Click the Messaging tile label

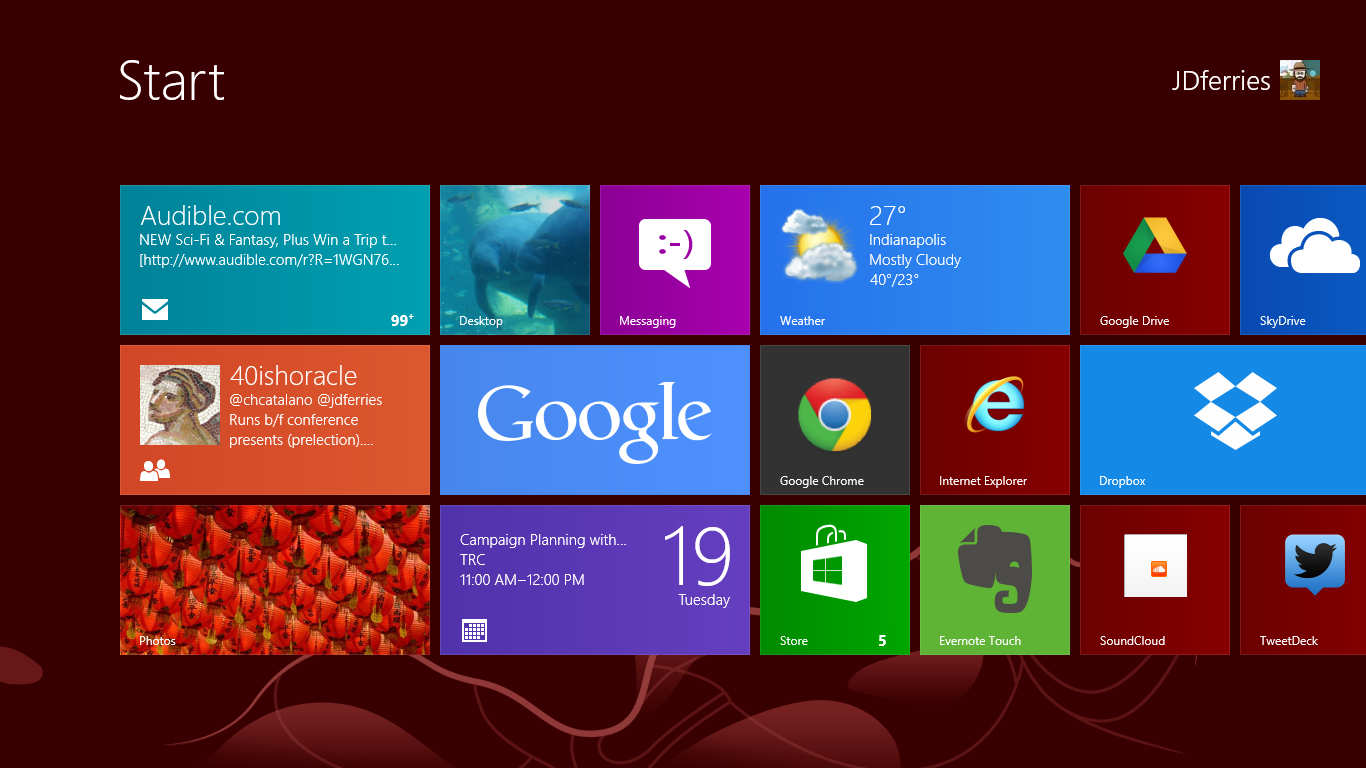click(x=647, y=321)
